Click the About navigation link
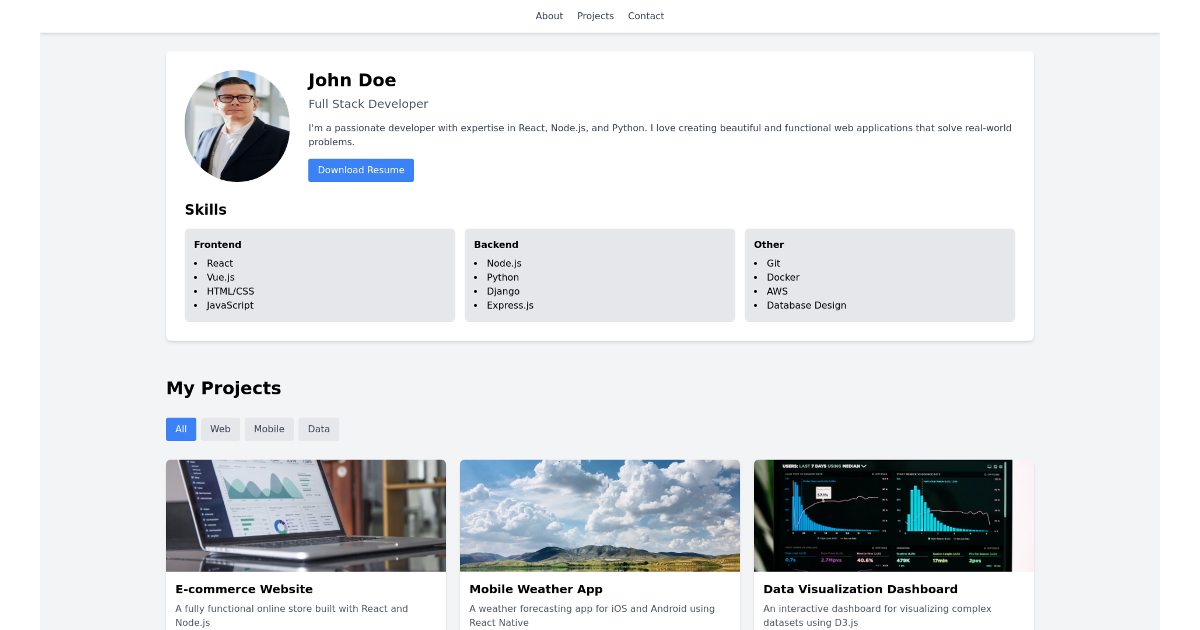This screenshot has width=1200, height=630. (x=549, y=15)
